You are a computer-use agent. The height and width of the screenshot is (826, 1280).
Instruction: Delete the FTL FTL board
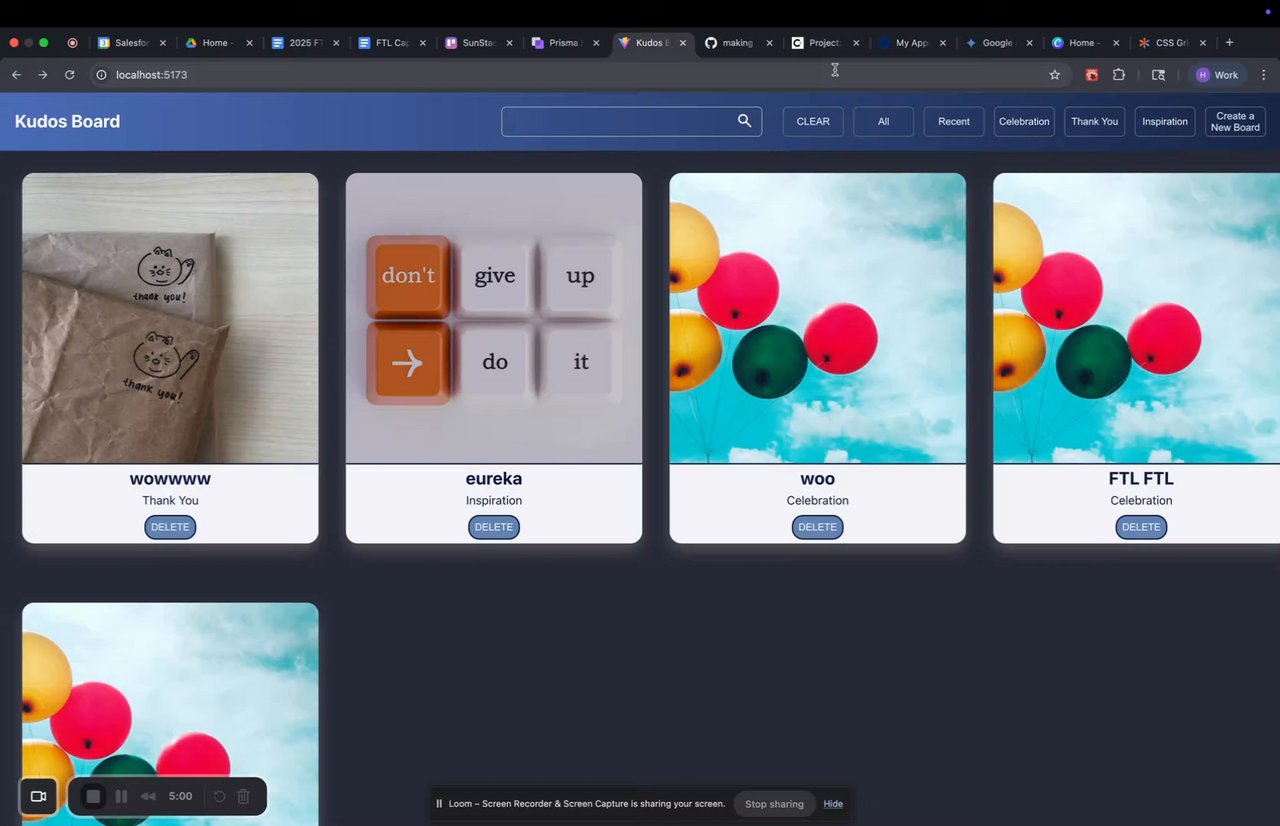(1141, 527)
